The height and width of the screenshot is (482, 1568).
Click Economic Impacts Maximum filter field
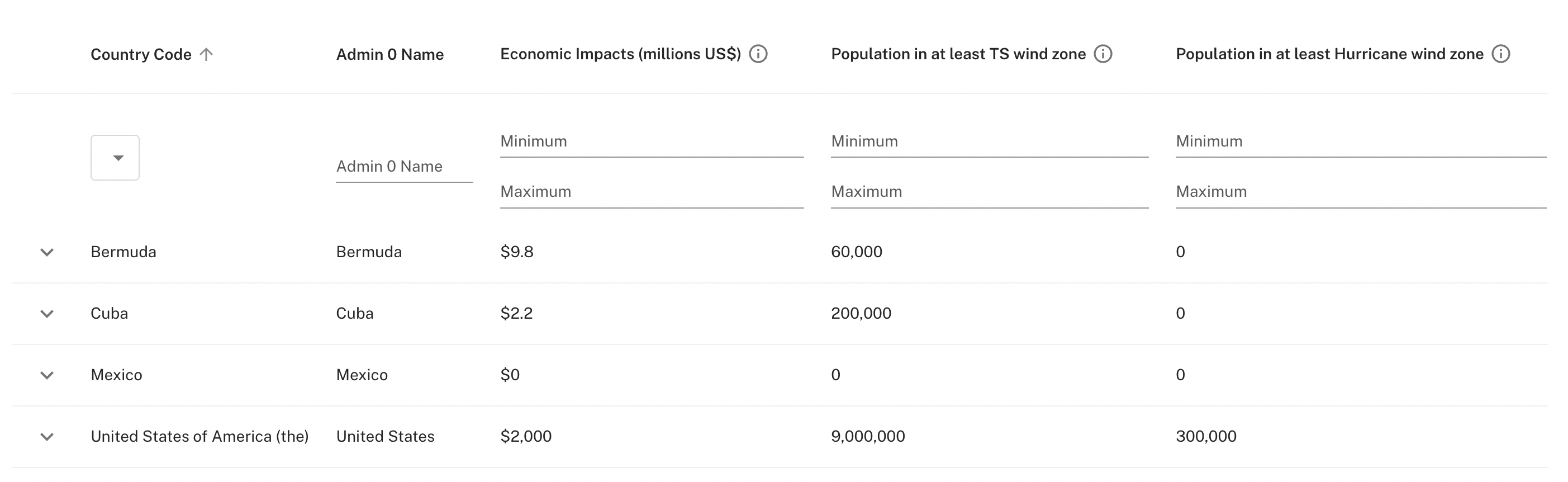point(652,192)
